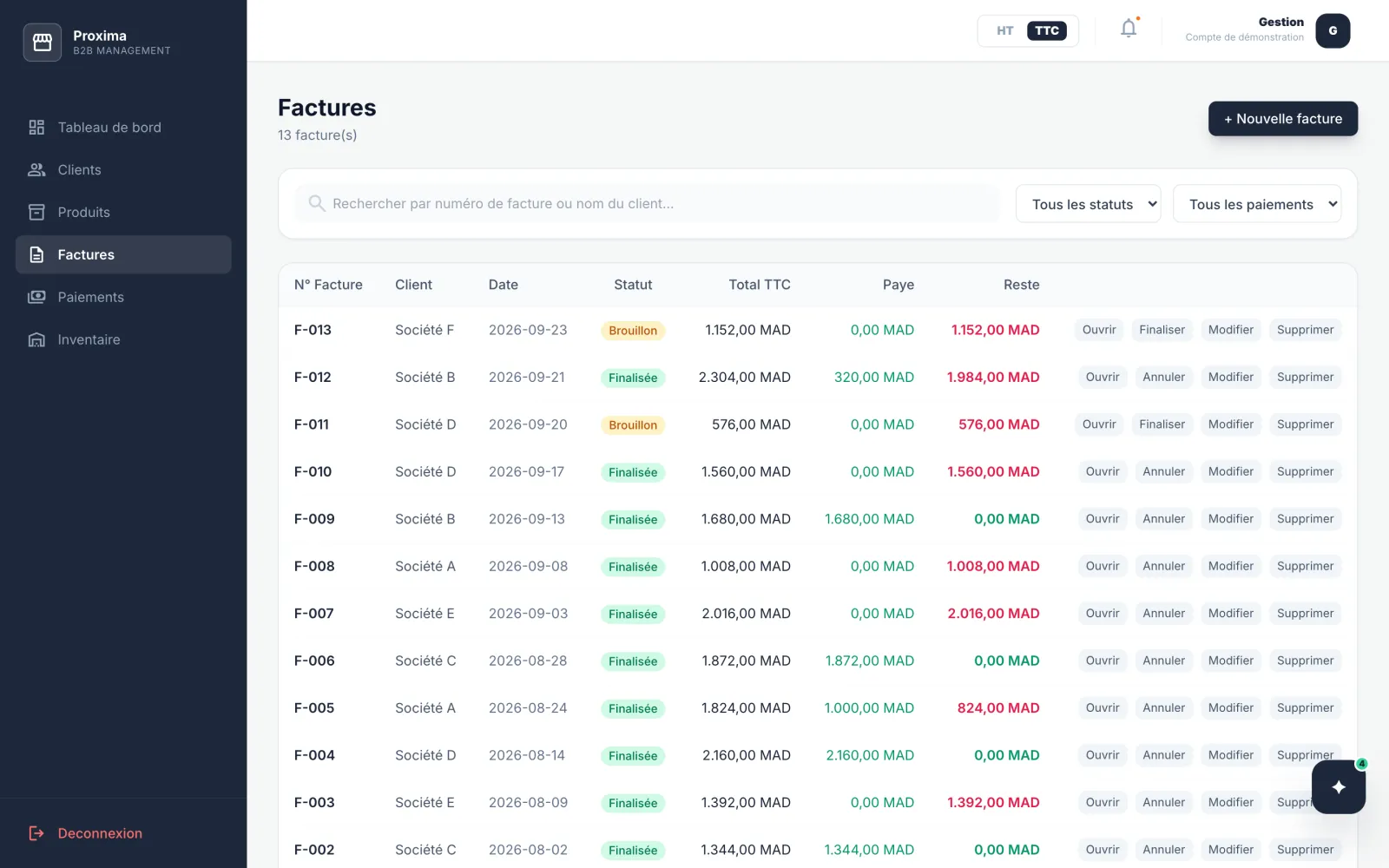Click the Deconnexion logout icon
The image size is (1389, 868).
[x=36, y=833]
